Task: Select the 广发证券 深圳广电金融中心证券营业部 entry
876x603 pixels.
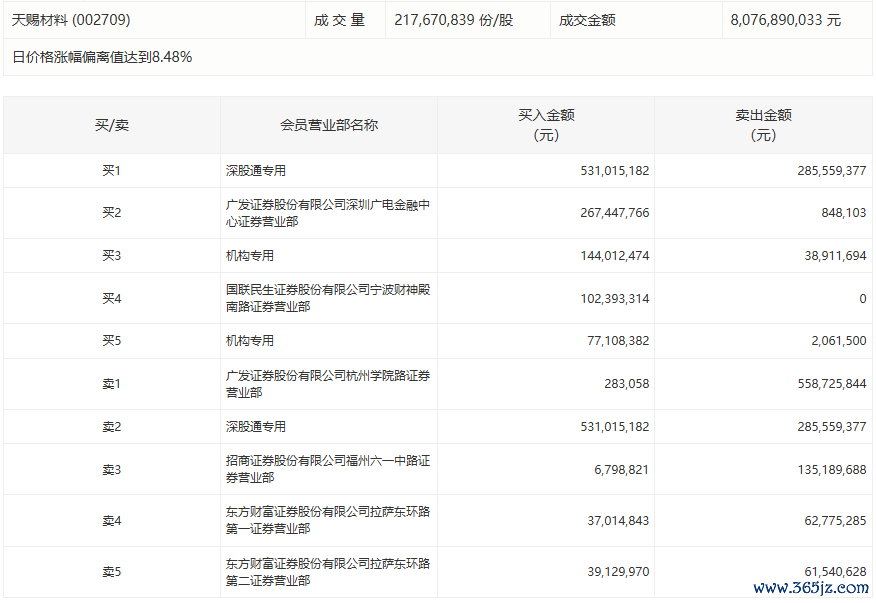Action: pyautogui.click(x=328, y=213)
